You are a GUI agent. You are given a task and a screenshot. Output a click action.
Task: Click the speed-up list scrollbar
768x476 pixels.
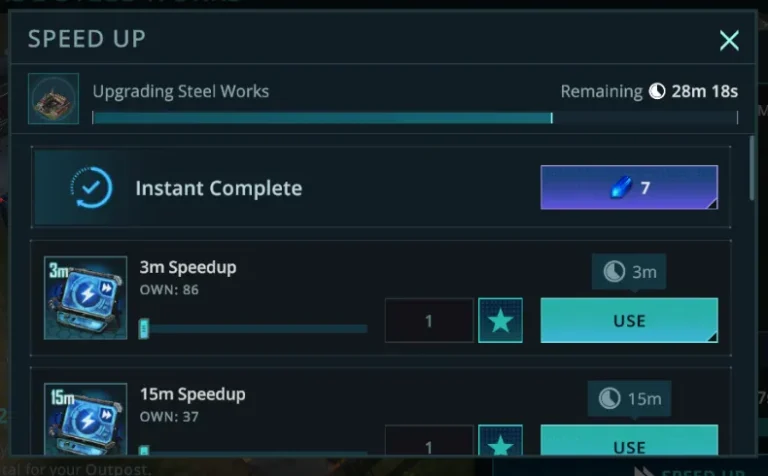[752, 170]
